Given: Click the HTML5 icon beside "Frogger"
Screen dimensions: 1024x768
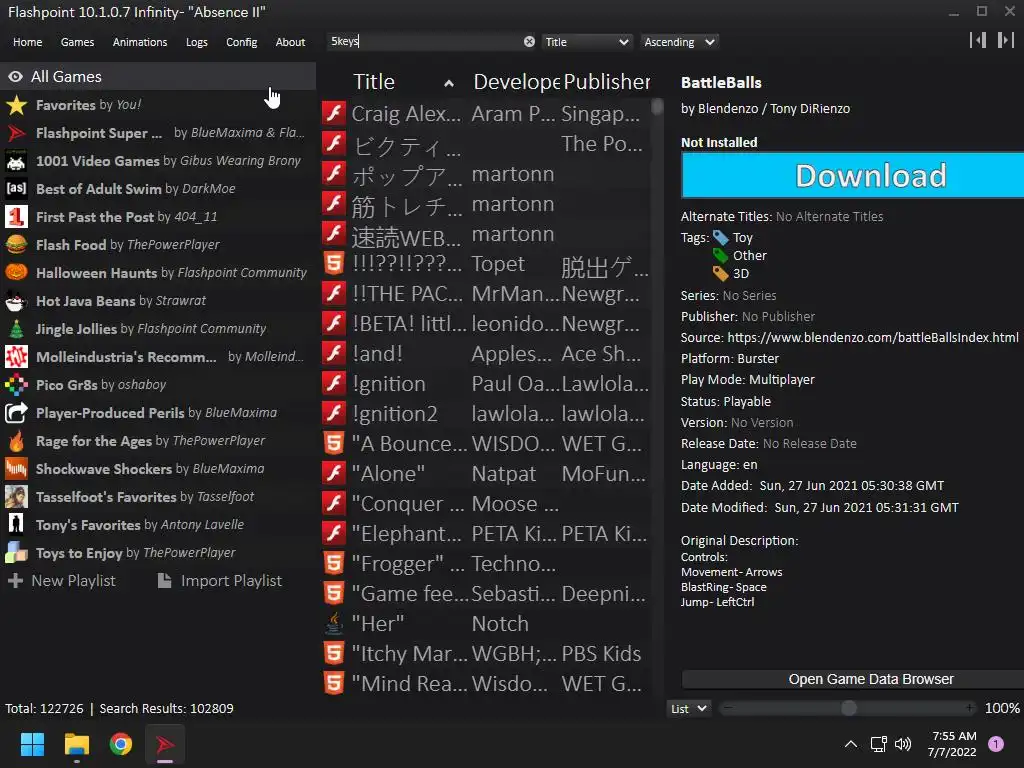Looking at the screenshot, I should 334,563.
